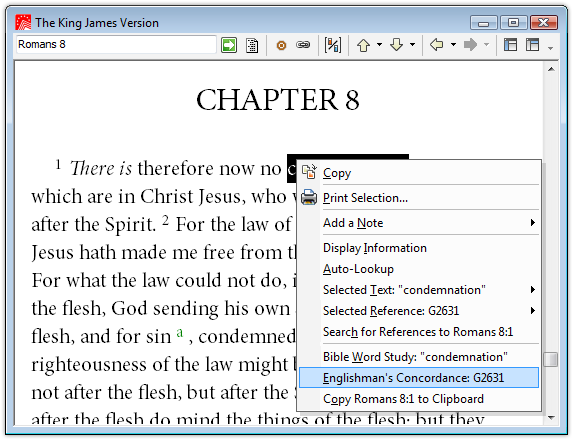The height and width of the screenshot is (440, 573).
Task: Choose Print Selection from the menu
Action: tap(419, 198)
